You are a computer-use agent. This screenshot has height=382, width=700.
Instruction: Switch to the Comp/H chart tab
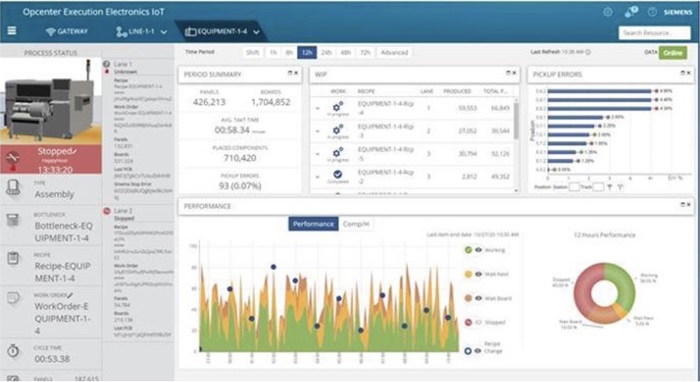356,224
